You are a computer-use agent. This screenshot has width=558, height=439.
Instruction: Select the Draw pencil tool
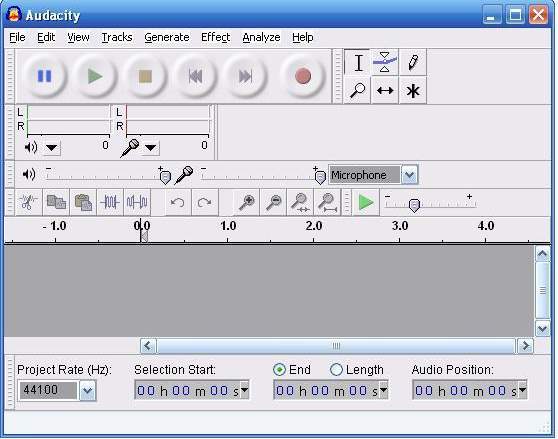point(413,63)
